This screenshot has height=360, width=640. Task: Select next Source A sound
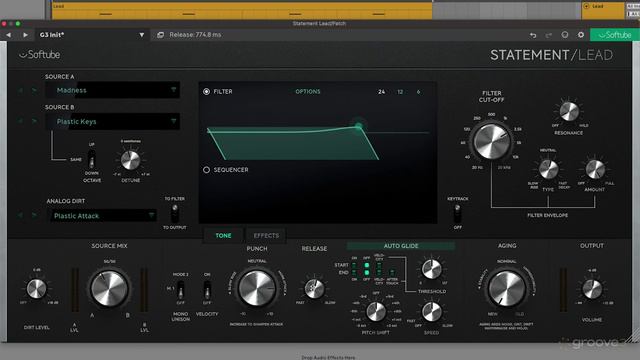tap(35, 90)
